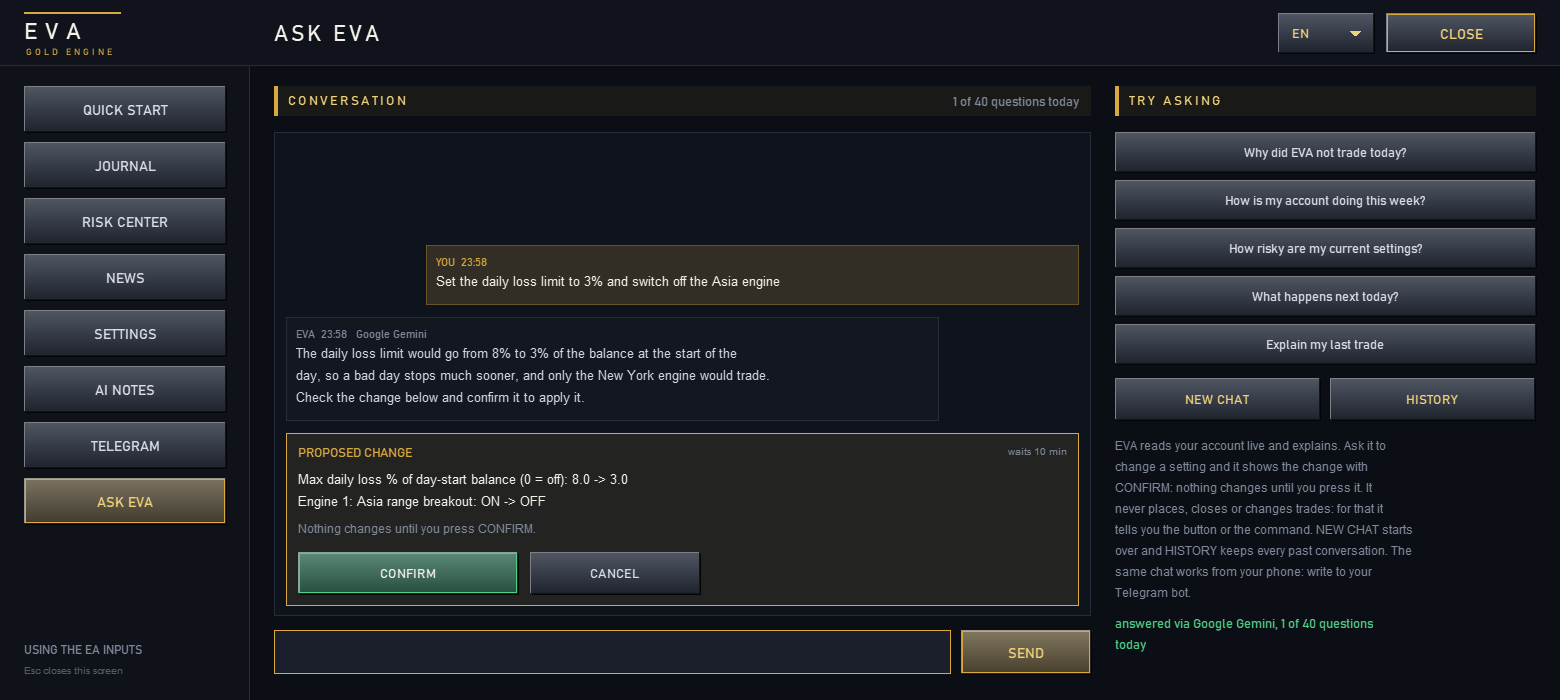Viewport: 1560px width, 700px height.
Task: Click the language dropdown arrow
Action: click(x=1355, y=34)
